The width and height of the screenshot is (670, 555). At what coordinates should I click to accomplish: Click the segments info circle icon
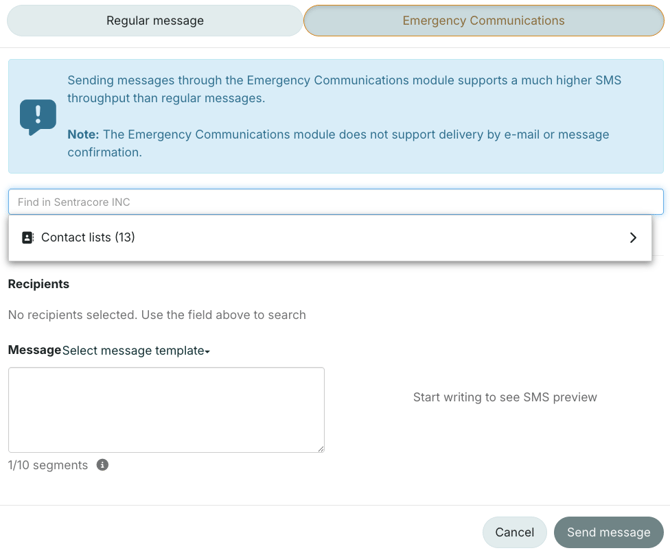[x=102, y=465]
